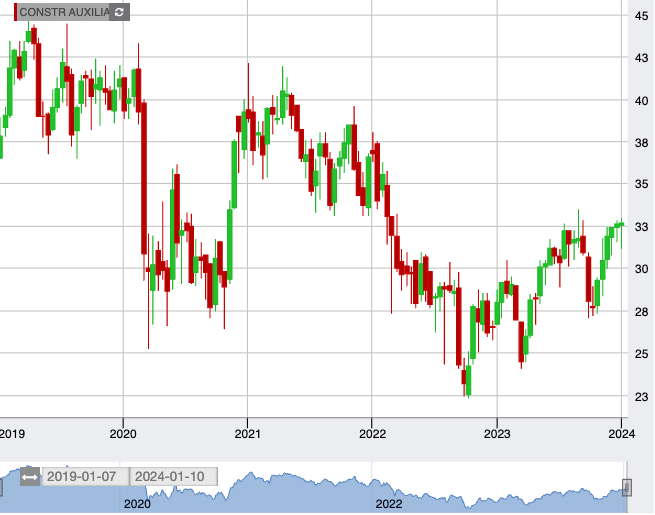Click the 38 price axis label

tap(641, 143)
